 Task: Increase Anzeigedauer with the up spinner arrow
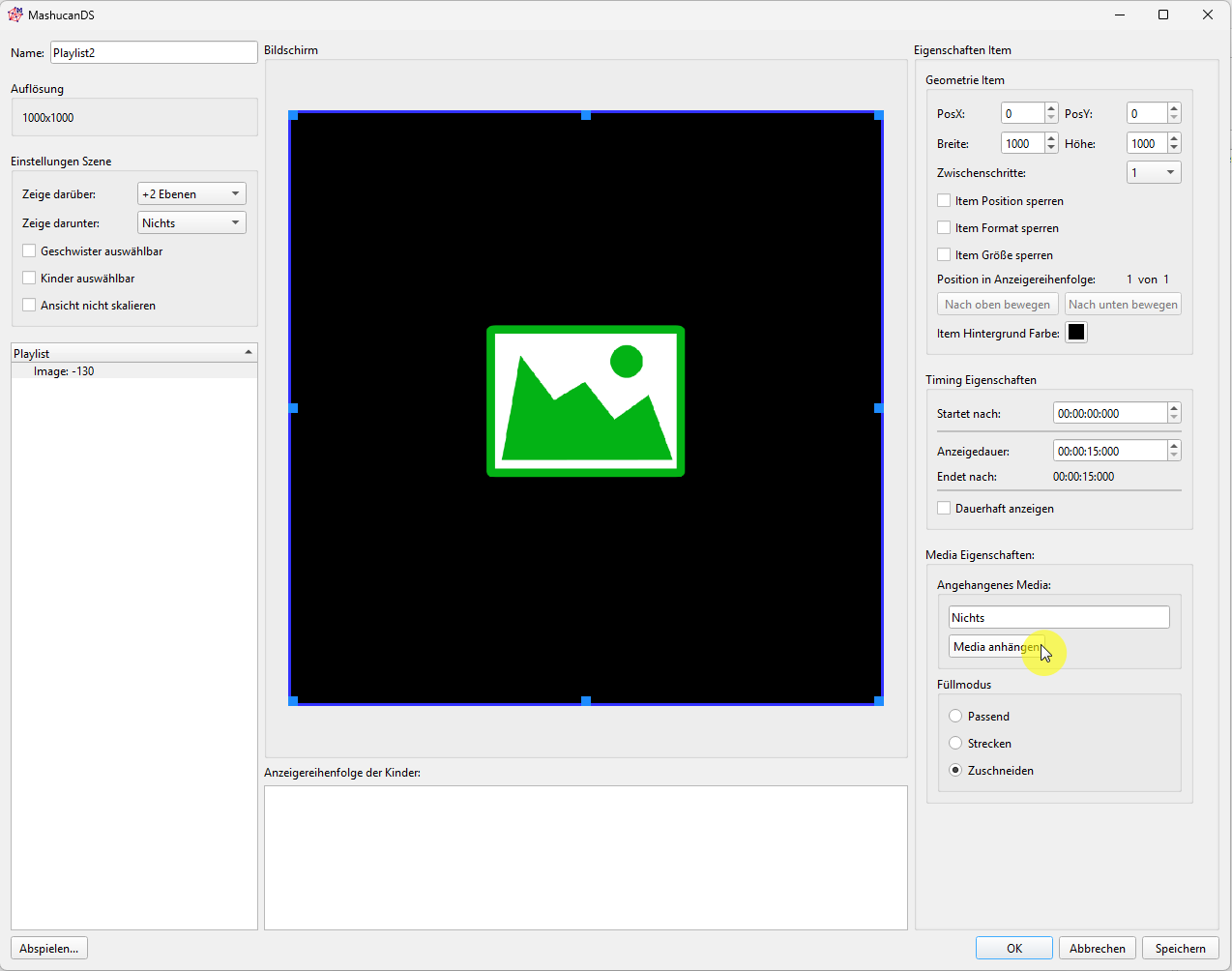pos(1174,446)
